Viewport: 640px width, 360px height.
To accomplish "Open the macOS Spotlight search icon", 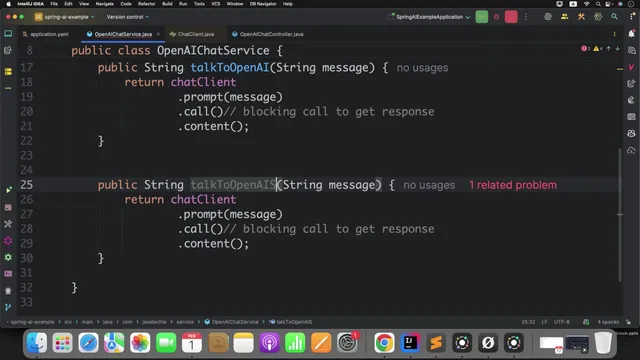I will click(x=598, y=4).
